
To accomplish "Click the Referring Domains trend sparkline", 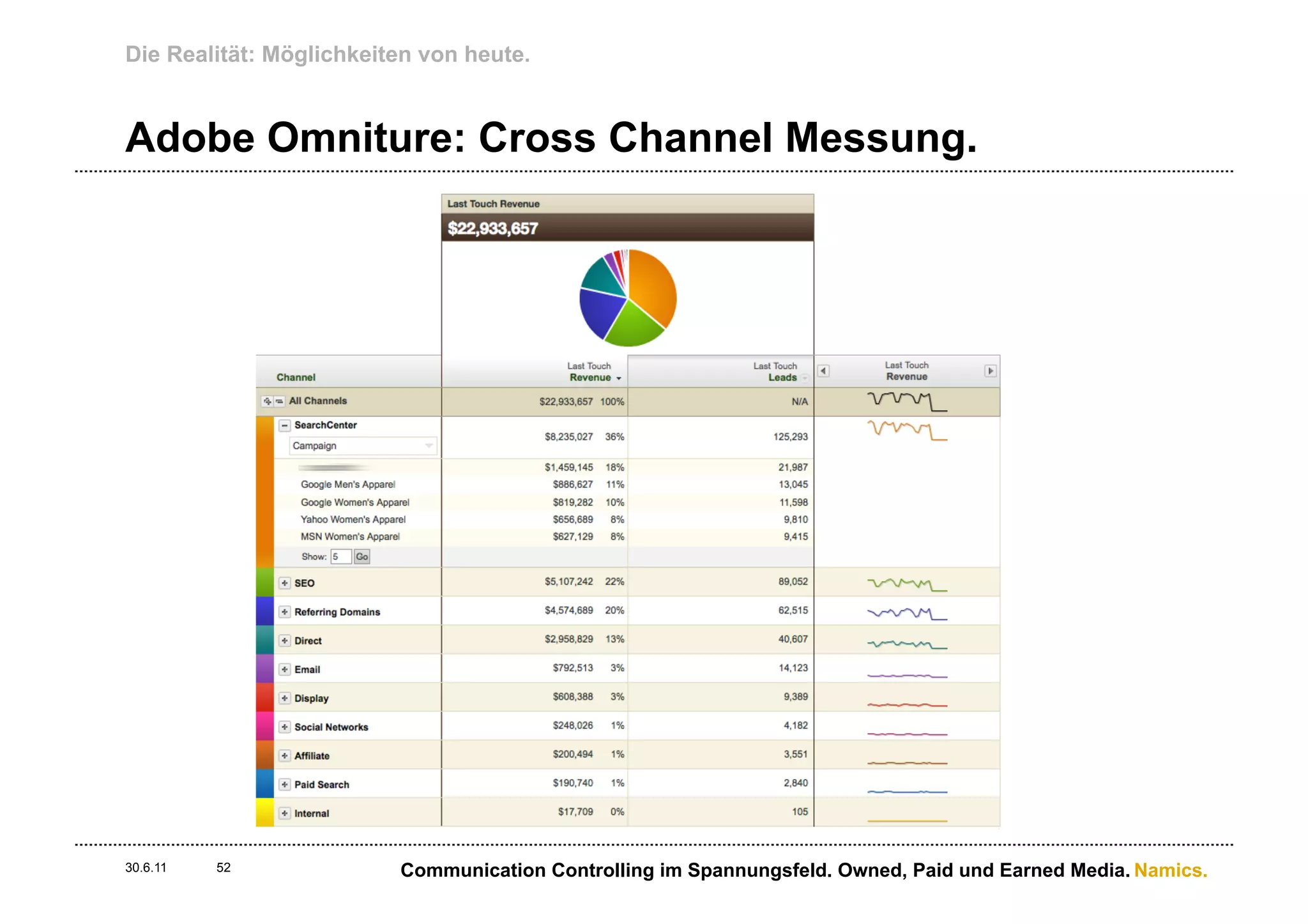I will point(907,614).
